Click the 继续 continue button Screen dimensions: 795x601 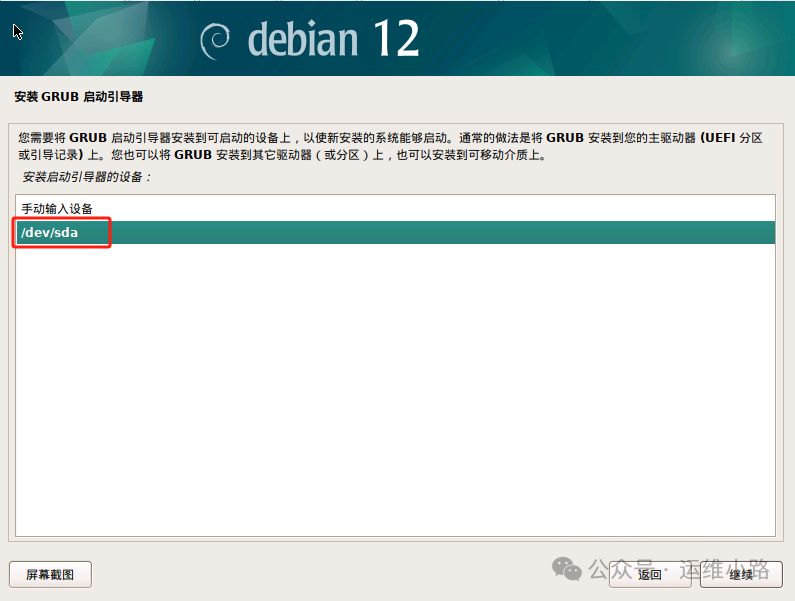coord(741,574)
